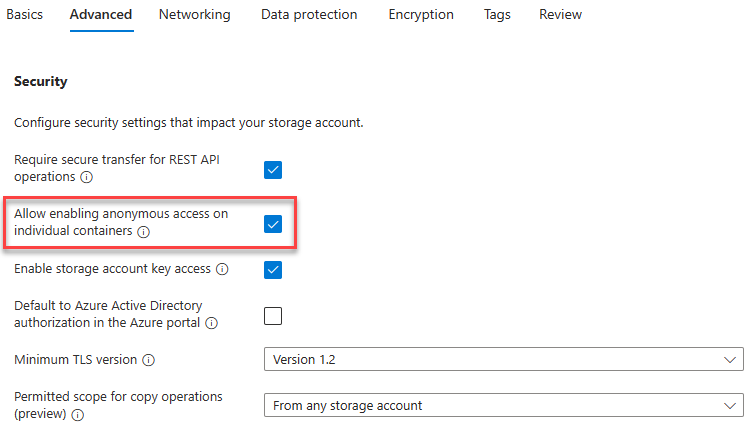
Task: Select the Advanced tab
Action: [101, 15]
